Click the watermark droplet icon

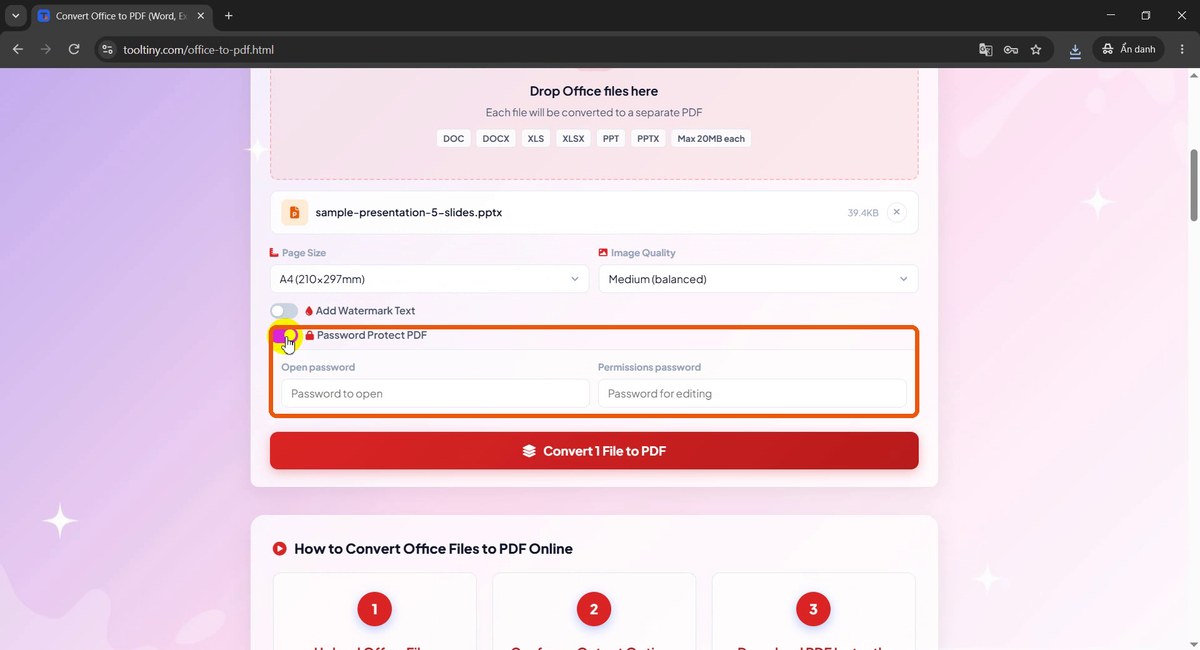[x=309, y=311]
